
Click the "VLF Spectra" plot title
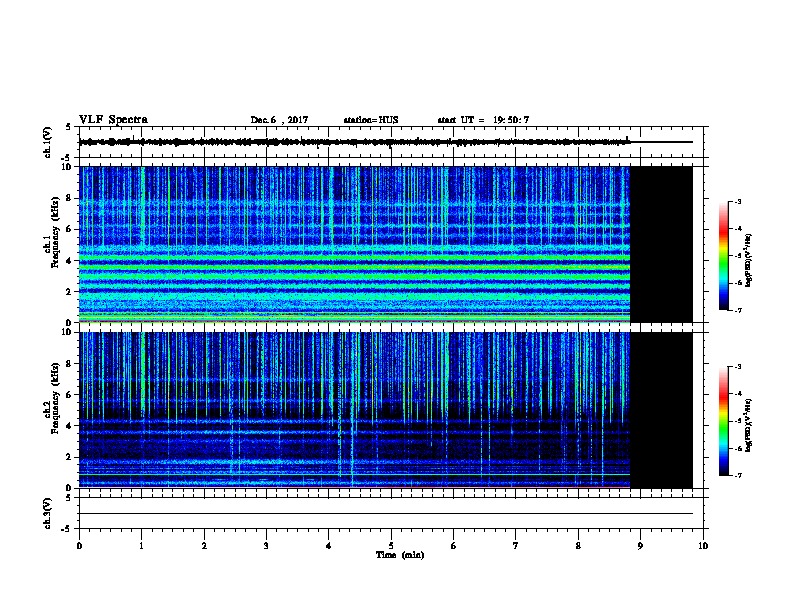pos(113,120)
